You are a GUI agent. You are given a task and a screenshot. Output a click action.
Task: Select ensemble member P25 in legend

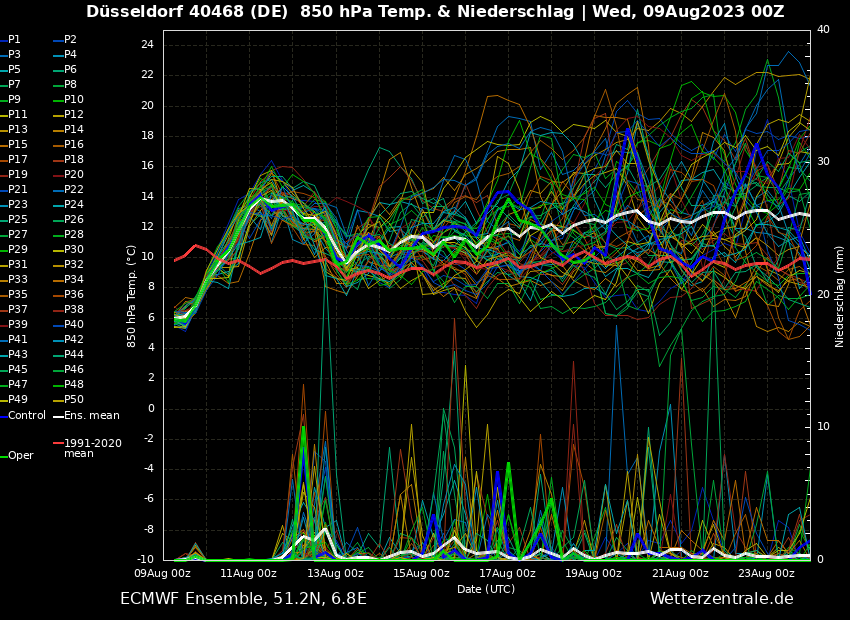pyautogui.click(x=18, y=220)
